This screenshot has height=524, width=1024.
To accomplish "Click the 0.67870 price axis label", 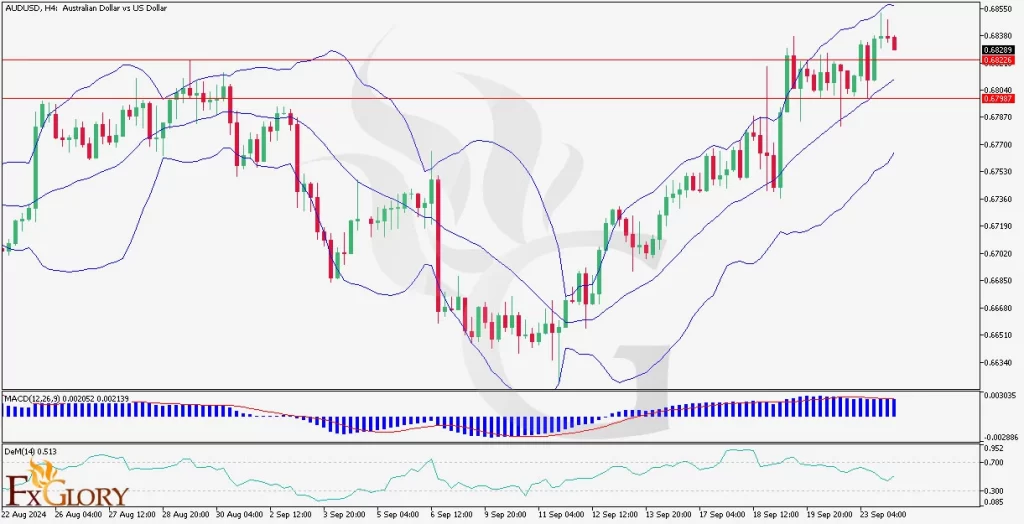I will [999, 117].
